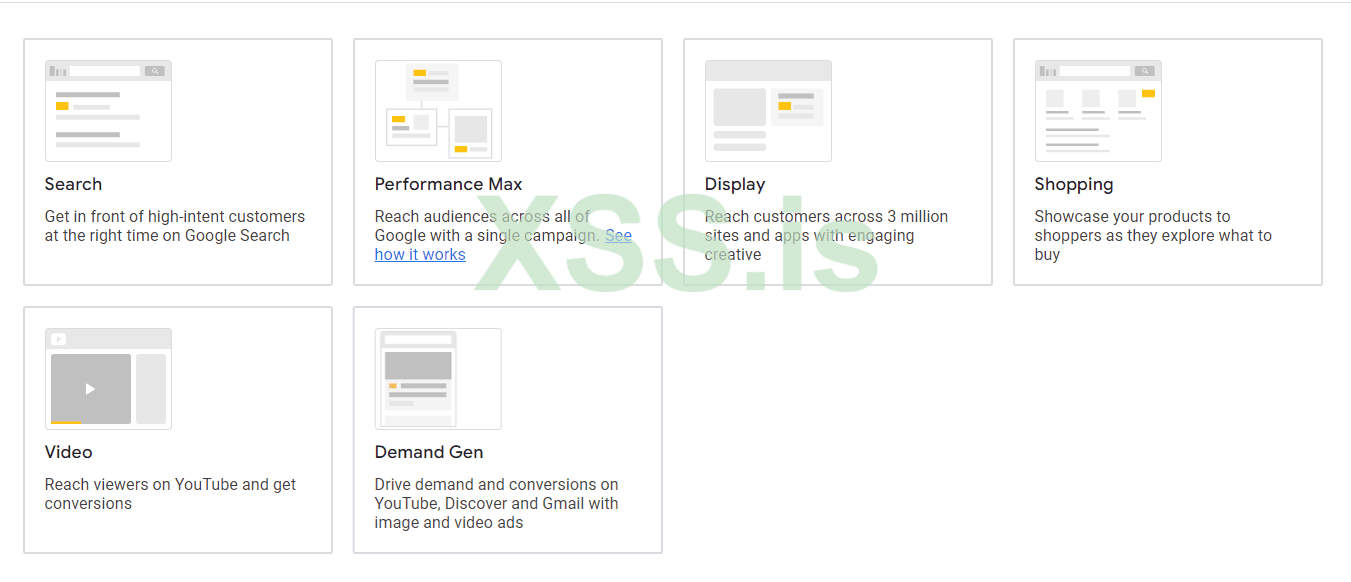1351x582 pixels.
Task: Click 'Get in front of high-intent customers' text
Action: (x=175, y=226)
